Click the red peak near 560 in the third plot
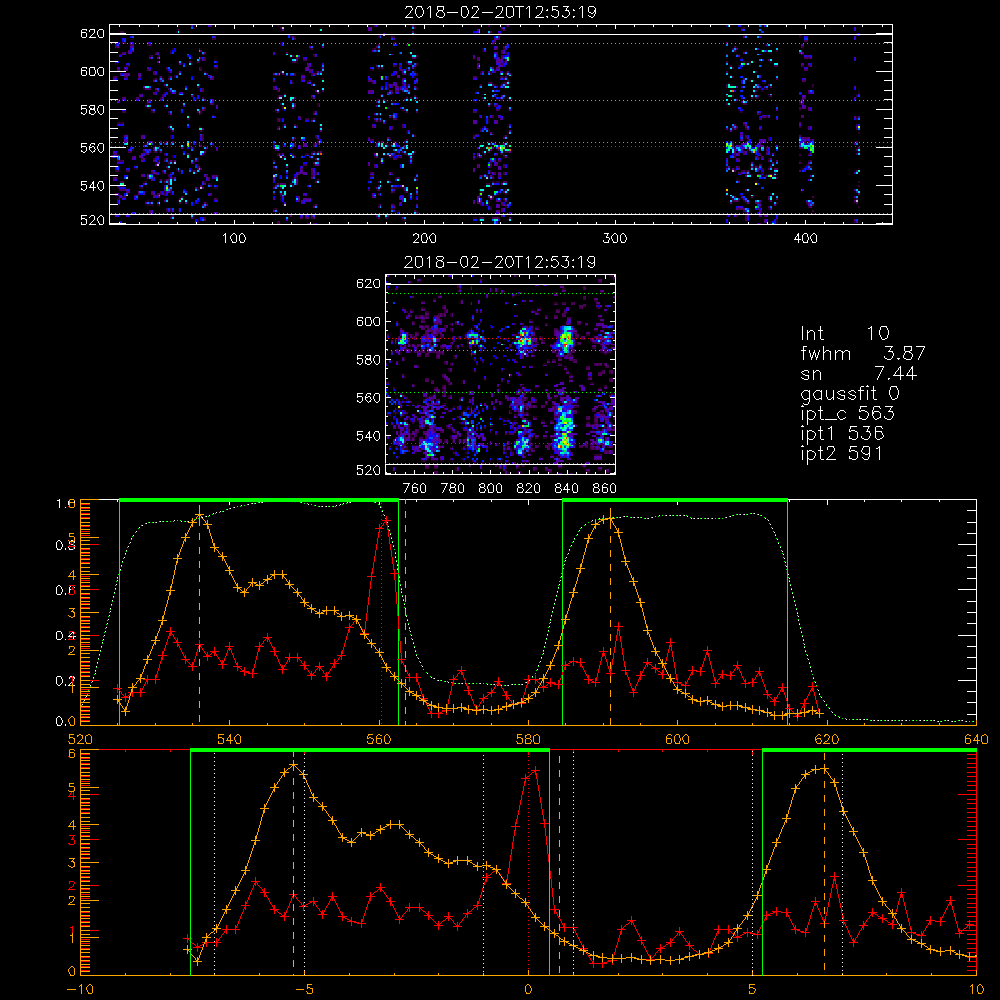The width and height of the screenshot is (1000, 1000). 385,523
